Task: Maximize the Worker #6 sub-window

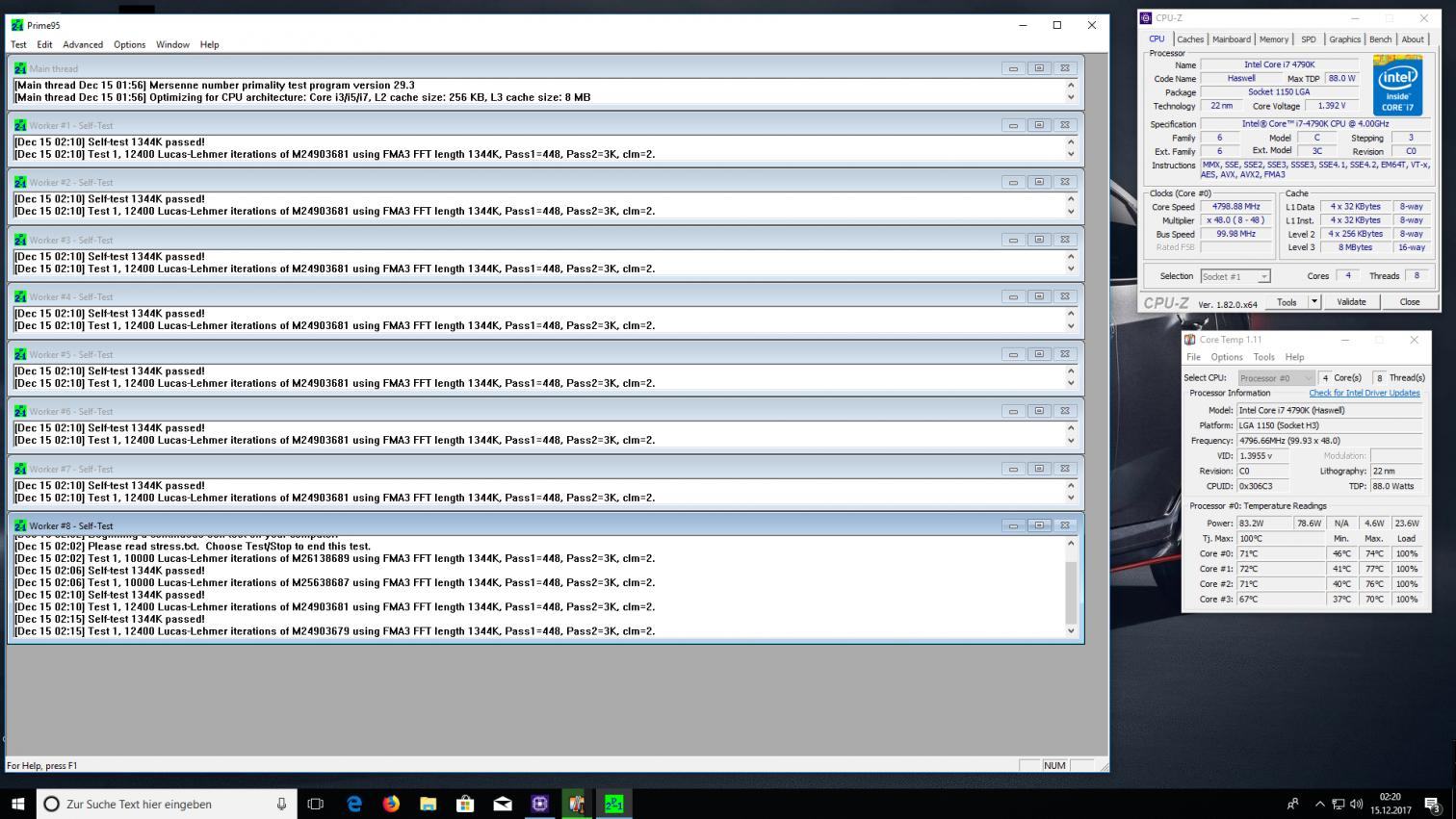Action: (x=1039, y=411)
